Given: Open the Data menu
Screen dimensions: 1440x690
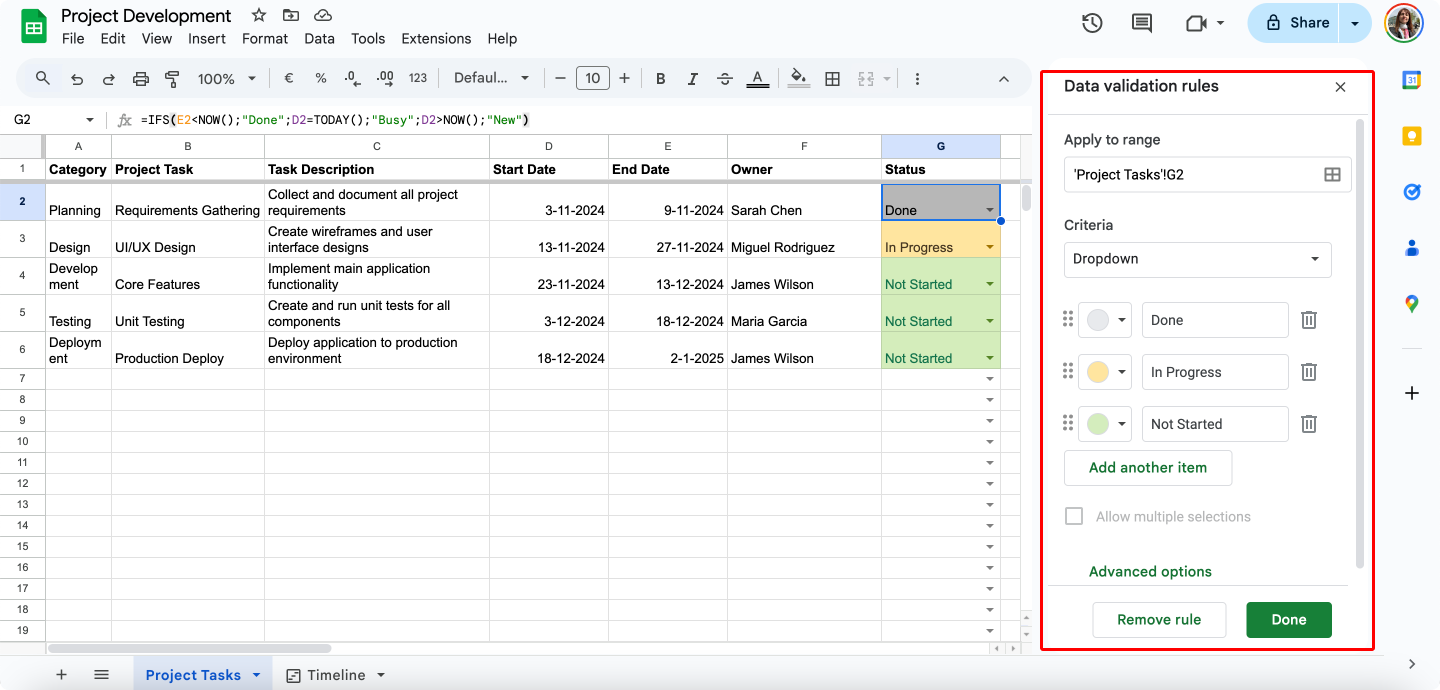Looking at the screenshot, I should 319,38.
